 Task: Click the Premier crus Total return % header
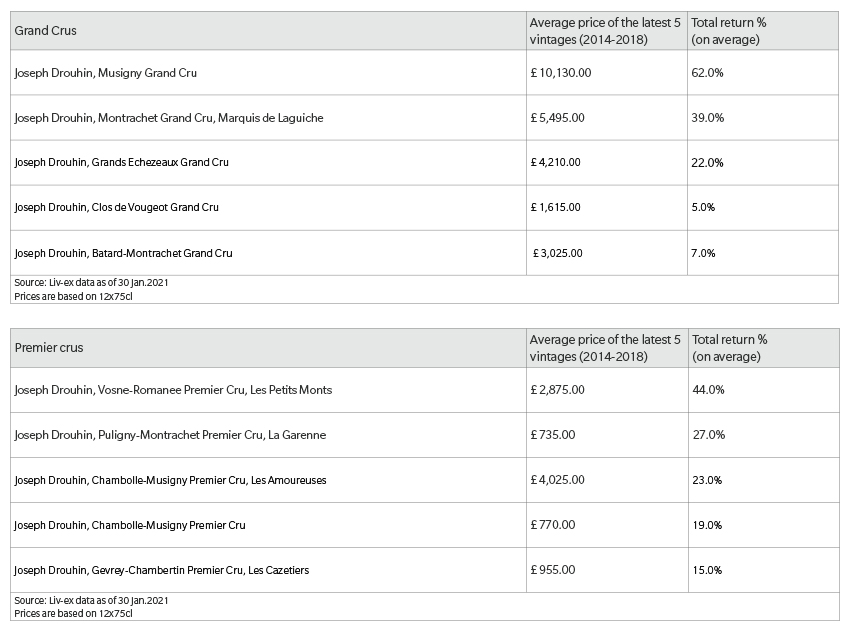pos(730,348)
